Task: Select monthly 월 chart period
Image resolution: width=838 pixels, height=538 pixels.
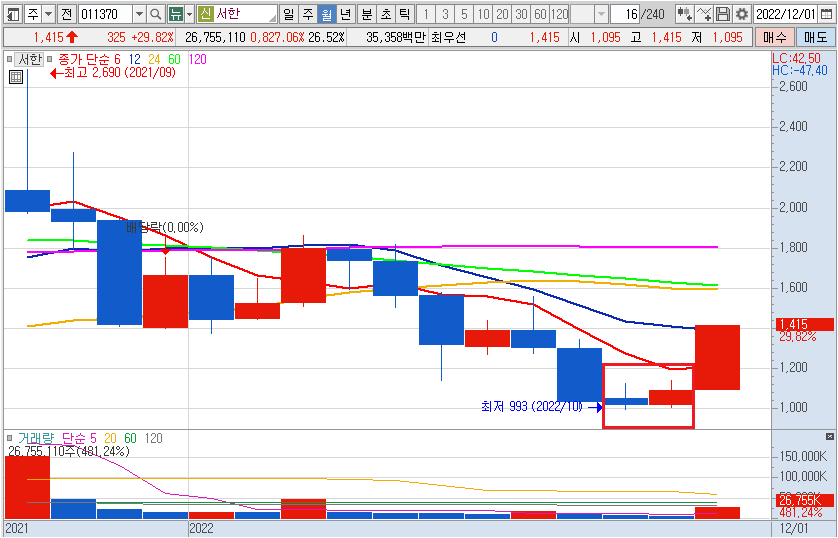Action: tap(327, 14)
